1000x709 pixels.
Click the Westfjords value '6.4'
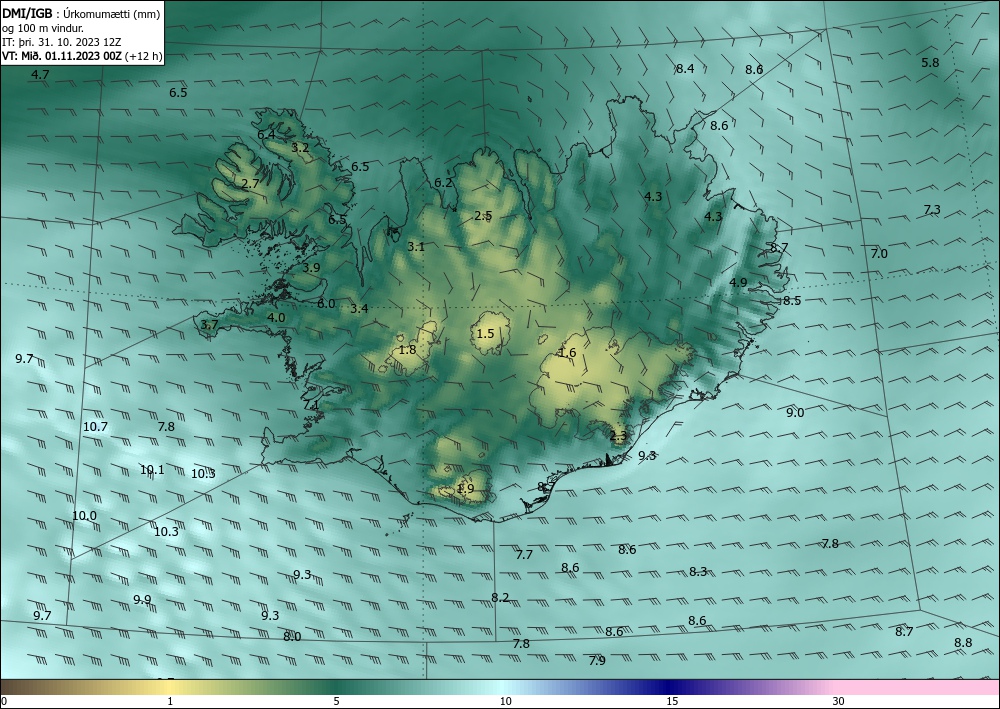tap(266, 135)
